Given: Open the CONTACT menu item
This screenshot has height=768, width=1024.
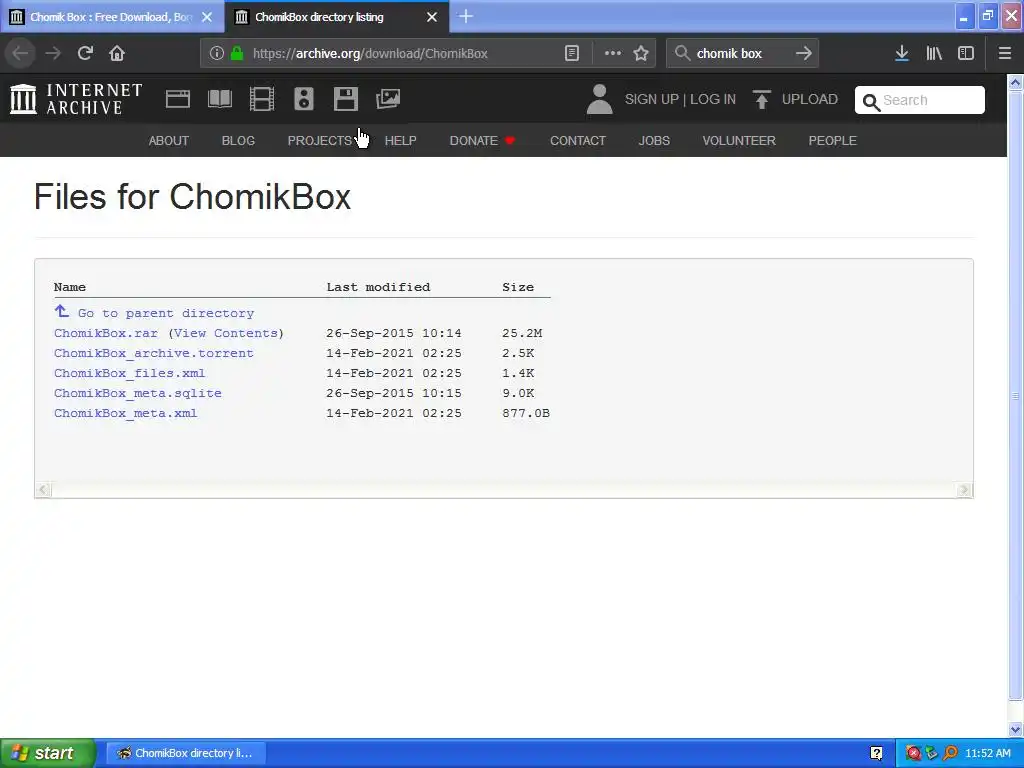Looking at the screenshot, I should [578, 140].
